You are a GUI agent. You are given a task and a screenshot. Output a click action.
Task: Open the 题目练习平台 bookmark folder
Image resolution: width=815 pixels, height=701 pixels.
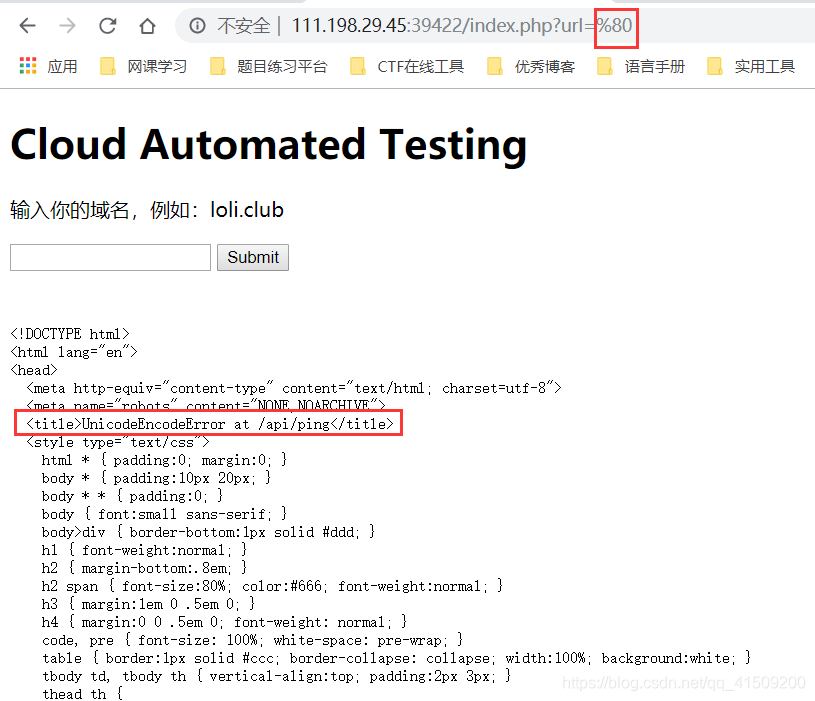(x=269, y=66)
